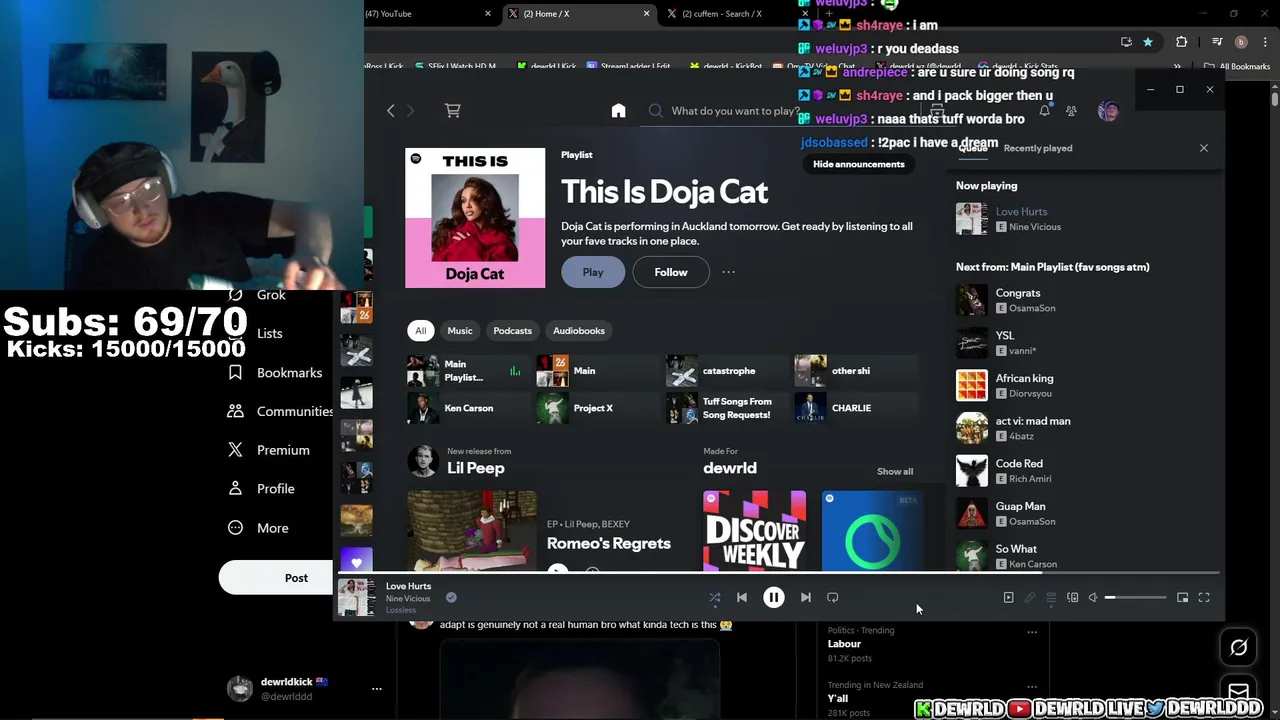Select the Audiobooks filter chip
The height and width of the screenshot is (720, 1280).
click(x=579, y=331)
